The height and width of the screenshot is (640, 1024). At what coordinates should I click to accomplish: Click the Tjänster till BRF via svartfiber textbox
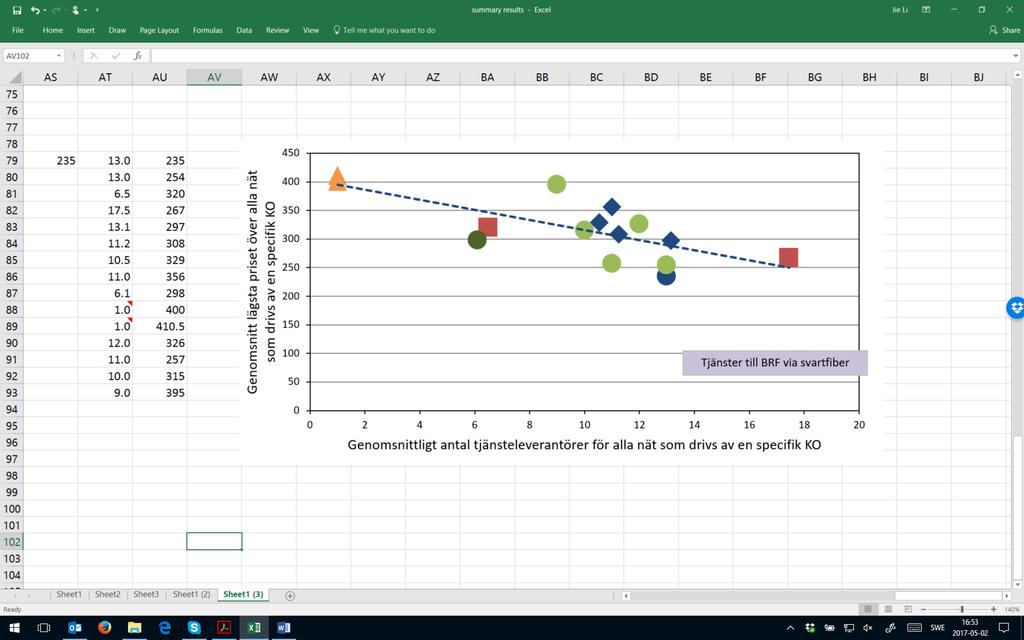[x=775, y=362]
